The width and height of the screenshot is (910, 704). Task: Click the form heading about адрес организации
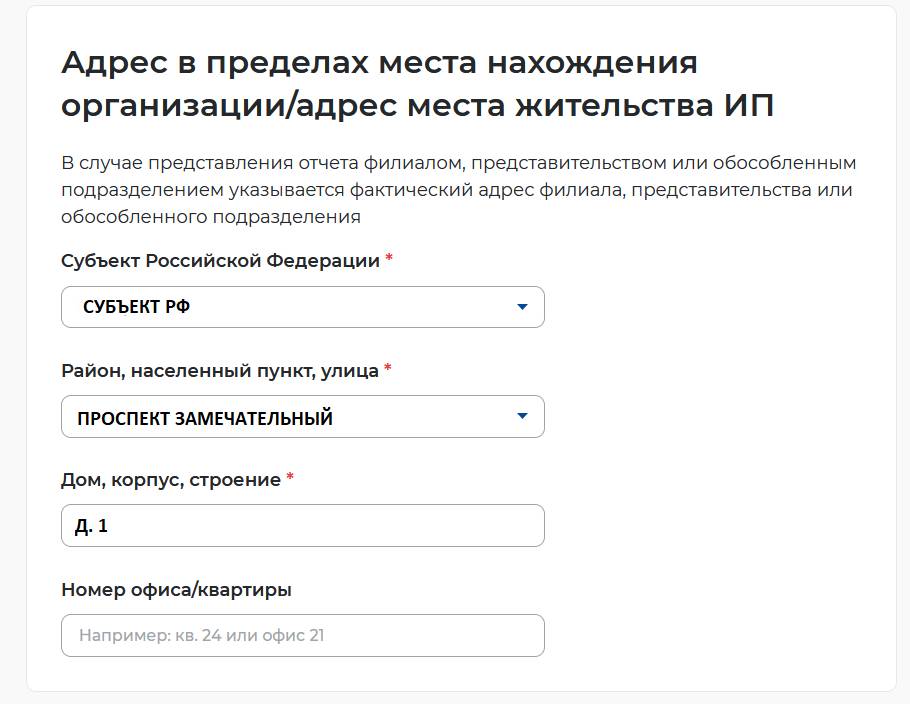coord(380,82)
